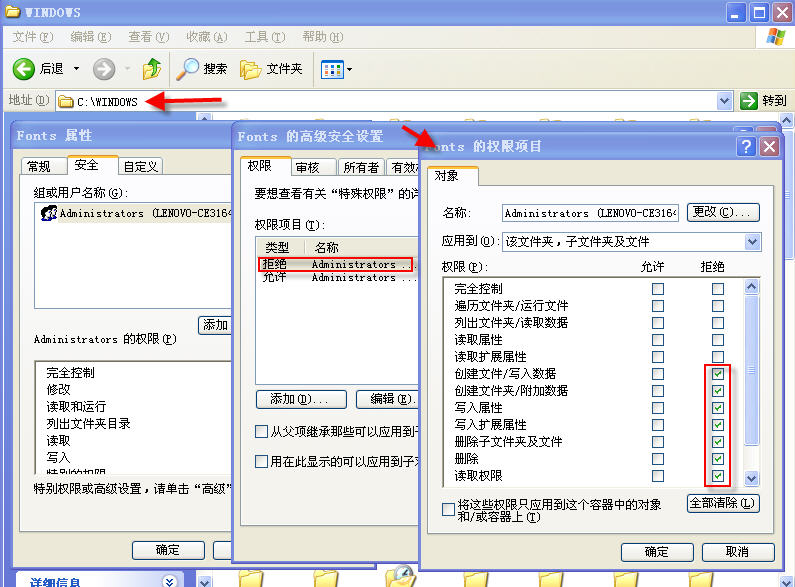The image size is (795, 587).
Task: Click 编辑(E) button in 高级安全设置
Action: [x=387, y=399]
